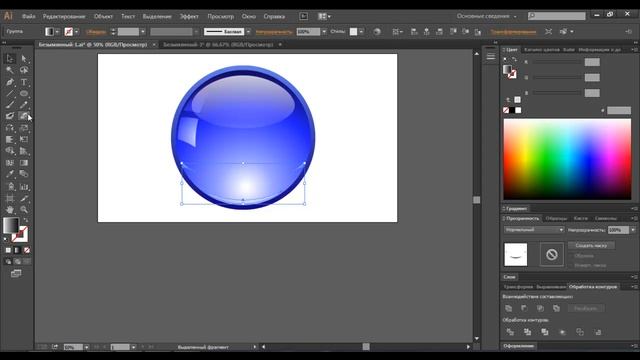Click the orange stroke label link

point(96,31)
